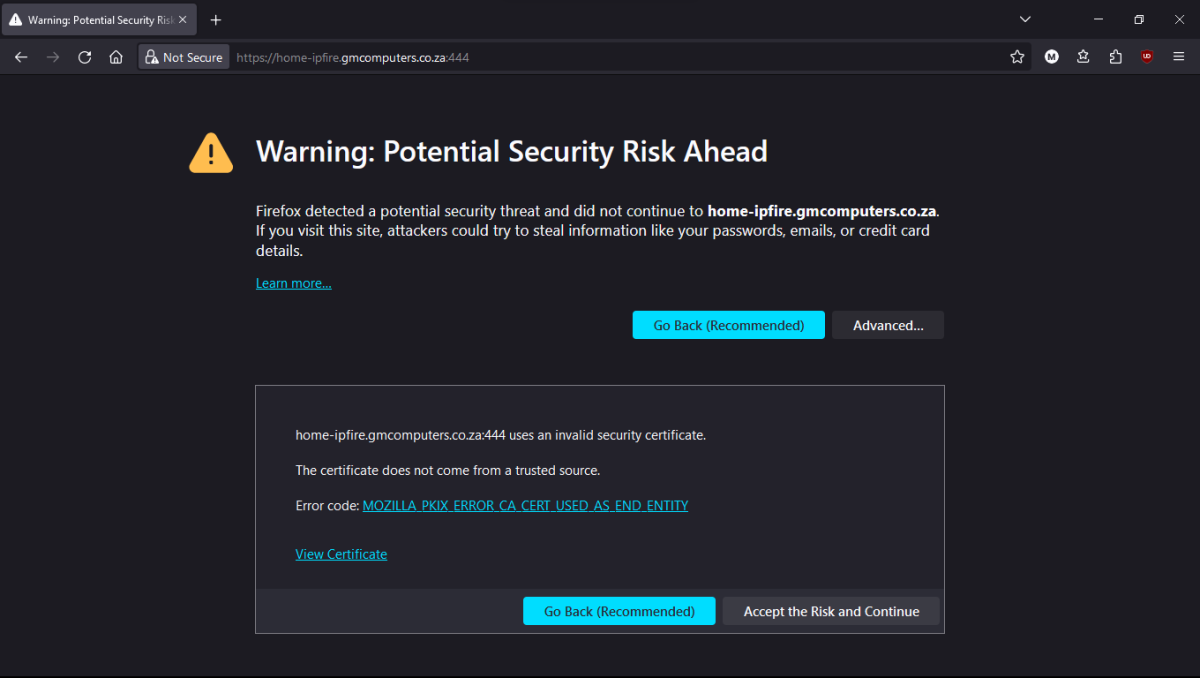Restore down the browser window
1200x678 pixels.
[1139, 19]
